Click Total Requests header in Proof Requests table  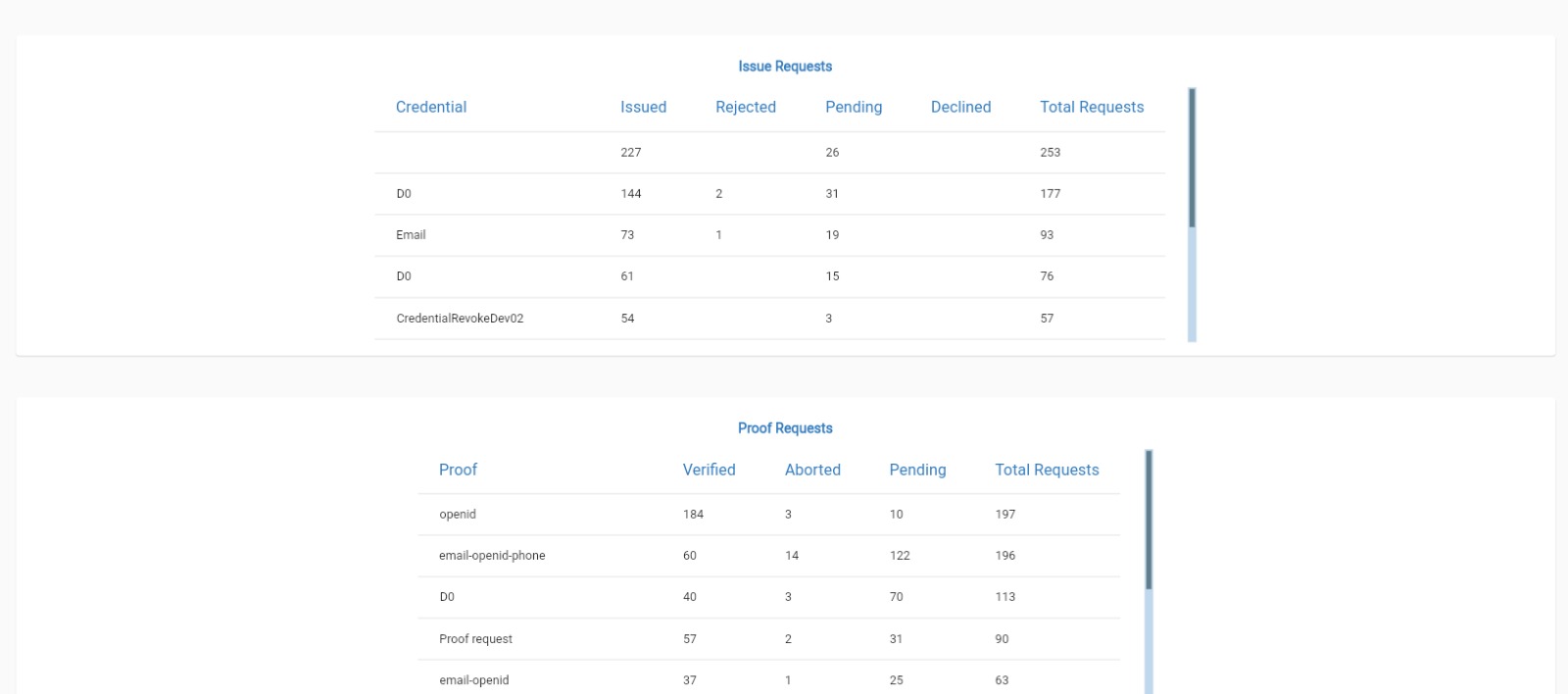point(1047,470)
